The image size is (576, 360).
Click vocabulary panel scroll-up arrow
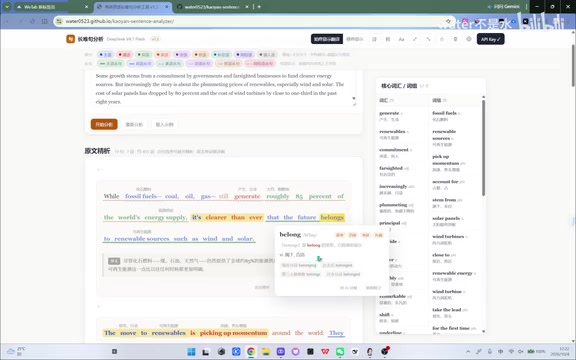point(483,97)
